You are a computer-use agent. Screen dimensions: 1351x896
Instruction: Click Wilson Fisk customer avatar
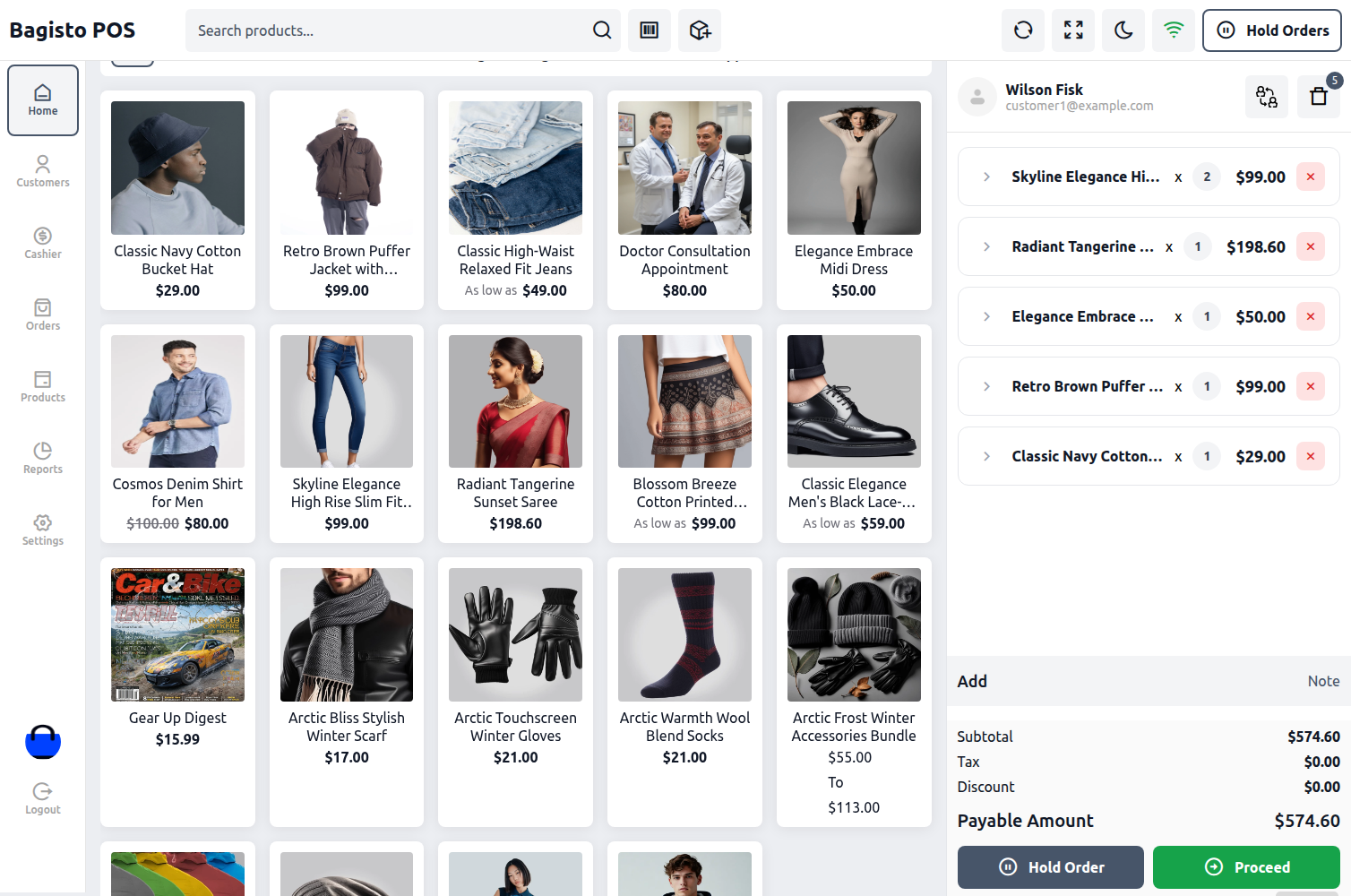coord(977,97)
